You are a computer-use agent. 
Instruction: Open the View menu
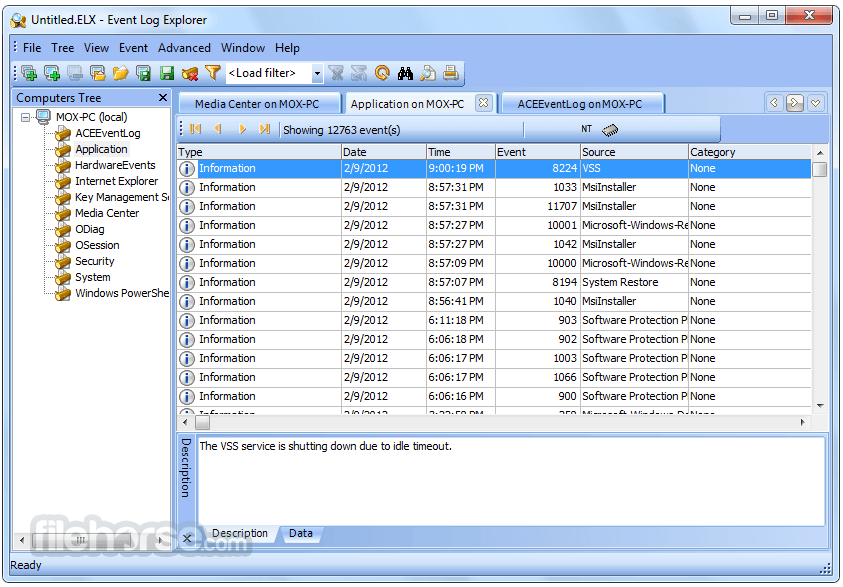pyautogui.click(x=96, y=48)
